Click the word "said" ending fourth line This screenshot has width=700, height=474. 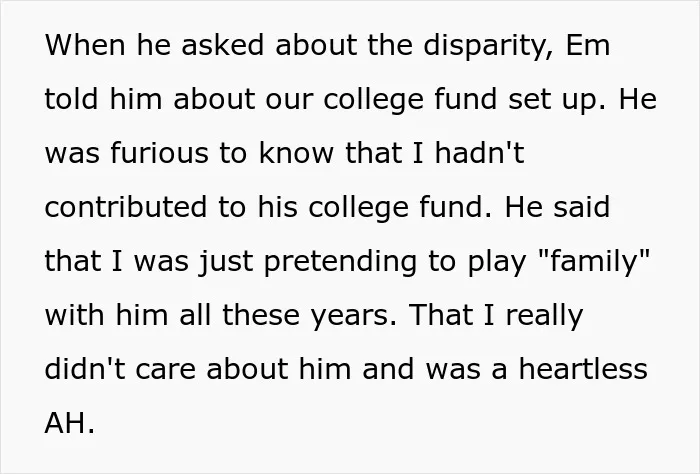coord(582,207)
